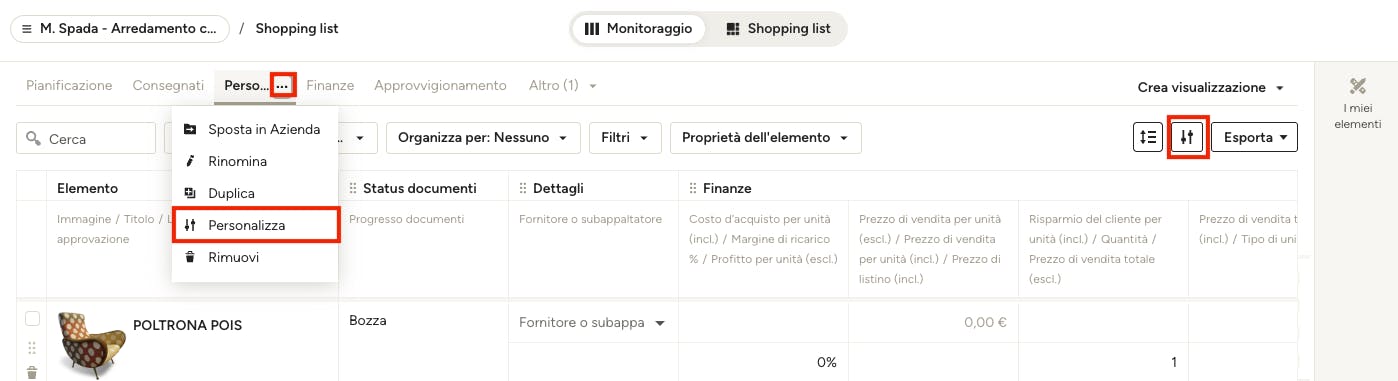The height and width of the screenshot is (381, 1398).
Task: Click the Esporta button
Action: [x=1255, y=138]
